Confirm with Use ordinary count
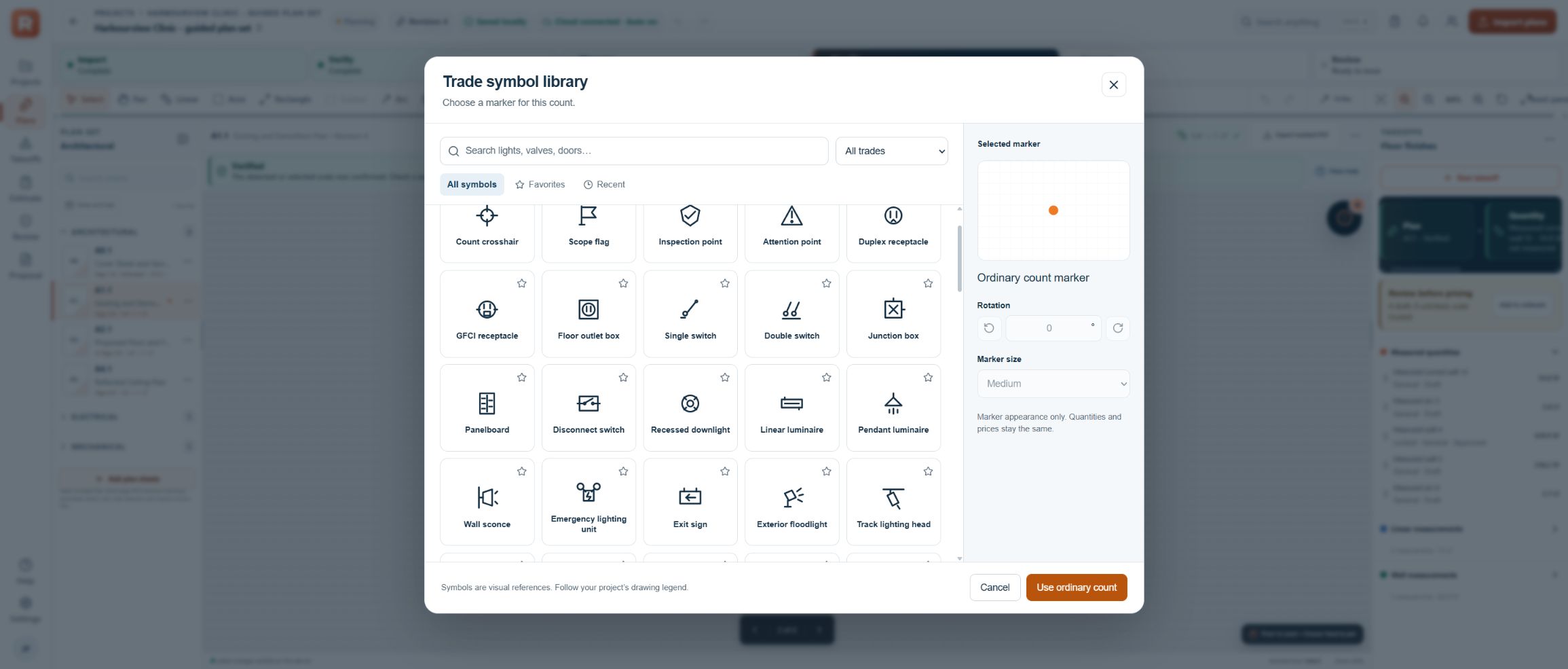Image resolution: width=1568 pixels, height=669 pixels. [1076, 587]
